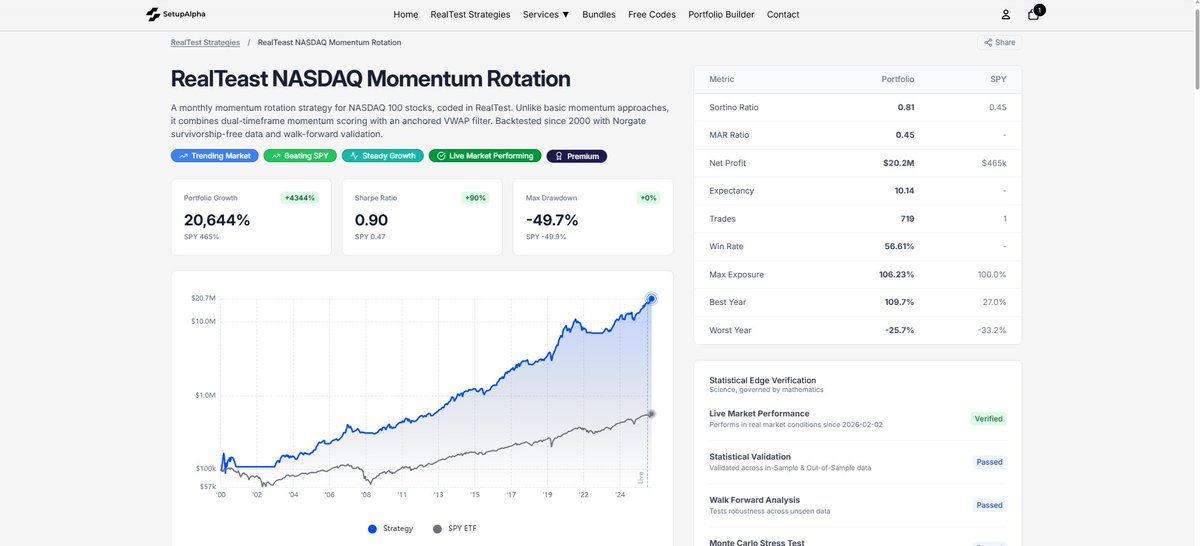Go to the Bundles page

[x=599, y=14]
